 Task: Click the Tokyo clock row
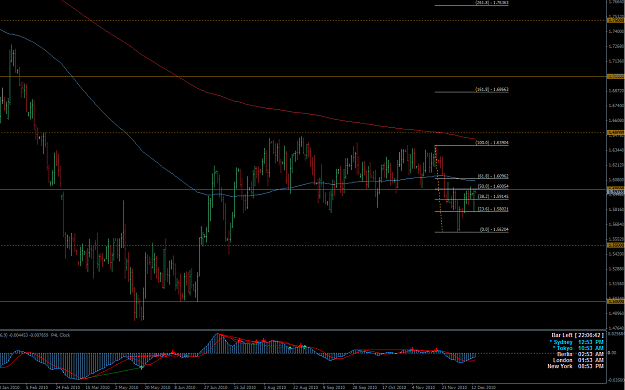[x=578, y=348]
